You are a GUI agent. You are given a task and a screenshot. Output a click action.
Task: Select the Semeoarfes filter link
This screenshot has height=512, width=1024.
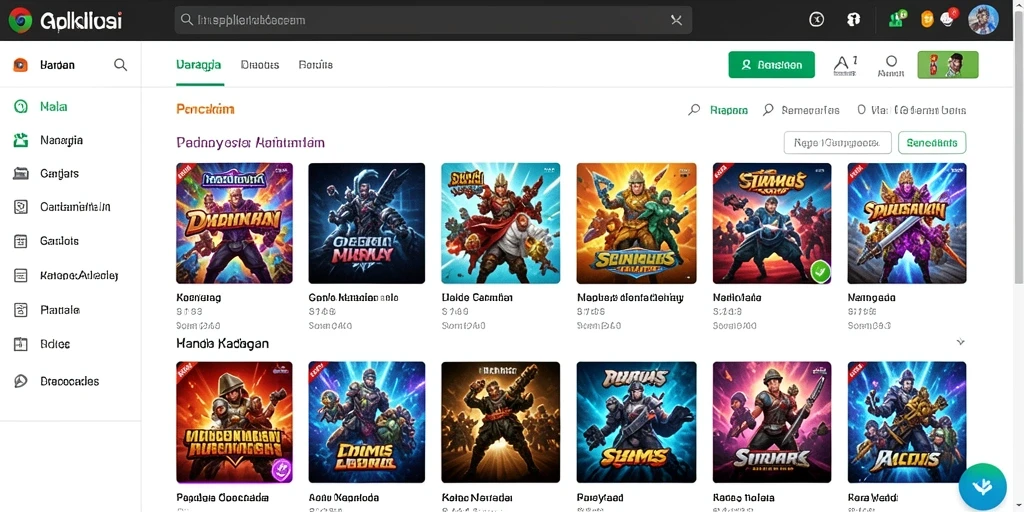[x=810, y=110]
